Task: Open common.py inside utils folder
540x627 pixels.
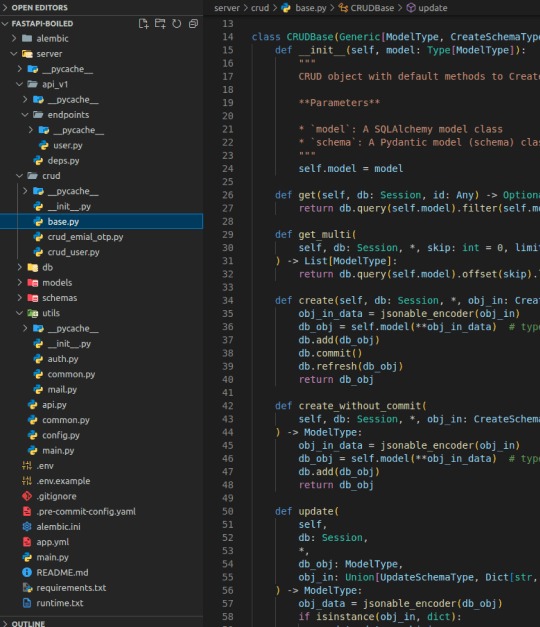Action: 71,374
